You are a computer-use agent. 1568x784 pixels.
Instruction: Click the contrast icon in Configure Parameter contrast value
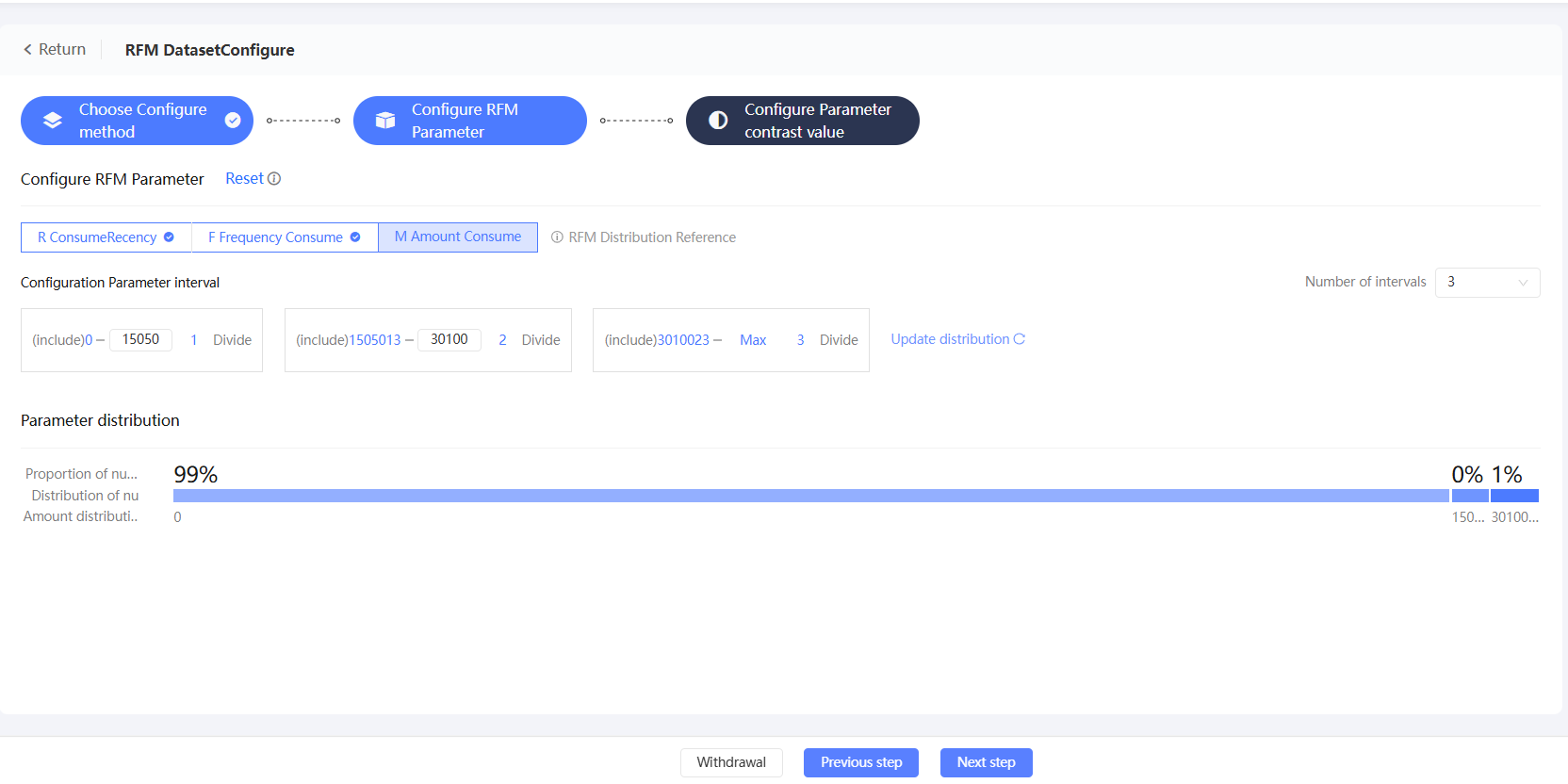pos(718,121)
